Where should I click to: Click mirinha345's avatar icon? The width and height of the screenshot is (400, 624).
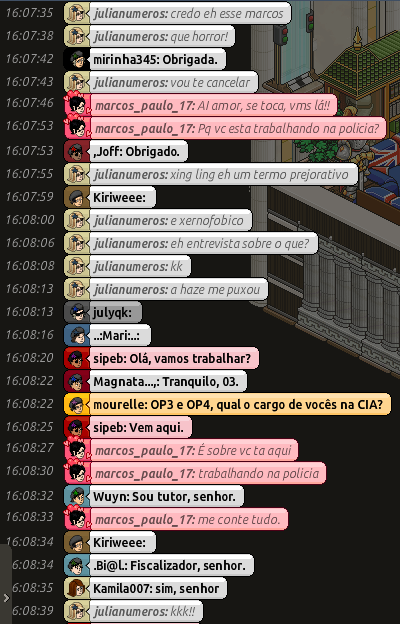click(x=77, y=60)
